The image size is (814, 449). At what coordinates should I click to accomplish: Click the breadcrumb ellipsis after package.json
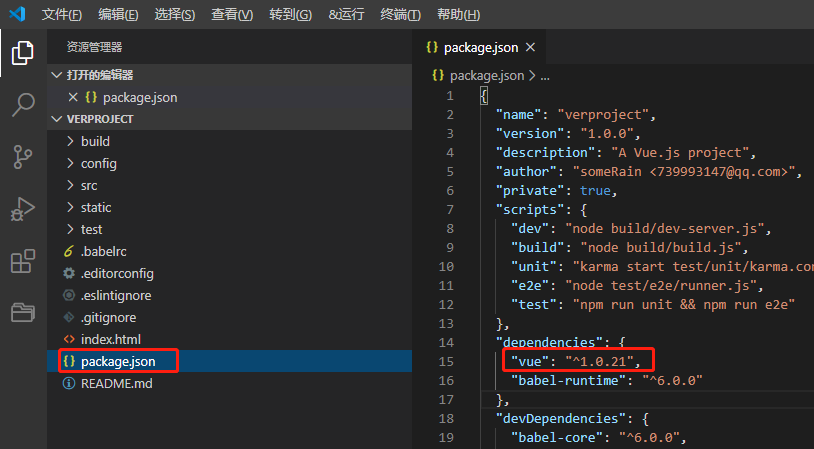(545, 76)
